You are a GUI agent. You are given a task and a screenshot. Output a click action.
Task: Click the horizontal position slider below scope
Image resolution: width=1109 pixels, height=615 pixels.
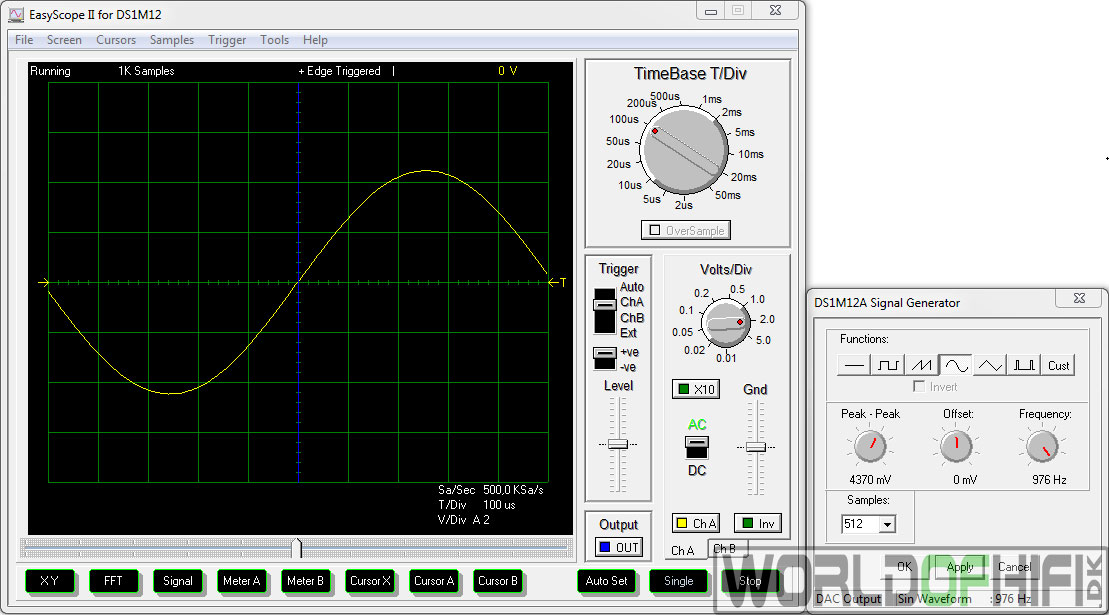296,547
